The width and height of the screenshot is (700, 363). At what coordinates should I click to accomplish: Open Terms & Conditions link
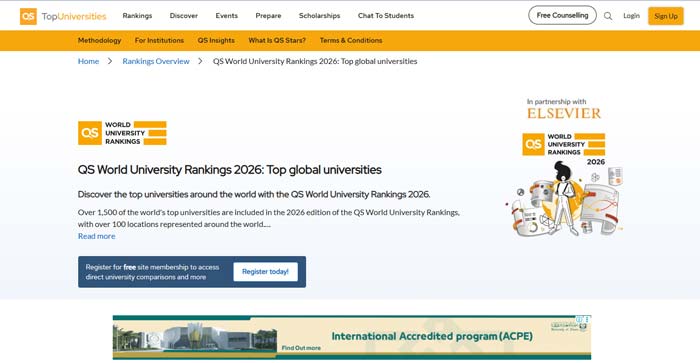click(351, 40)
